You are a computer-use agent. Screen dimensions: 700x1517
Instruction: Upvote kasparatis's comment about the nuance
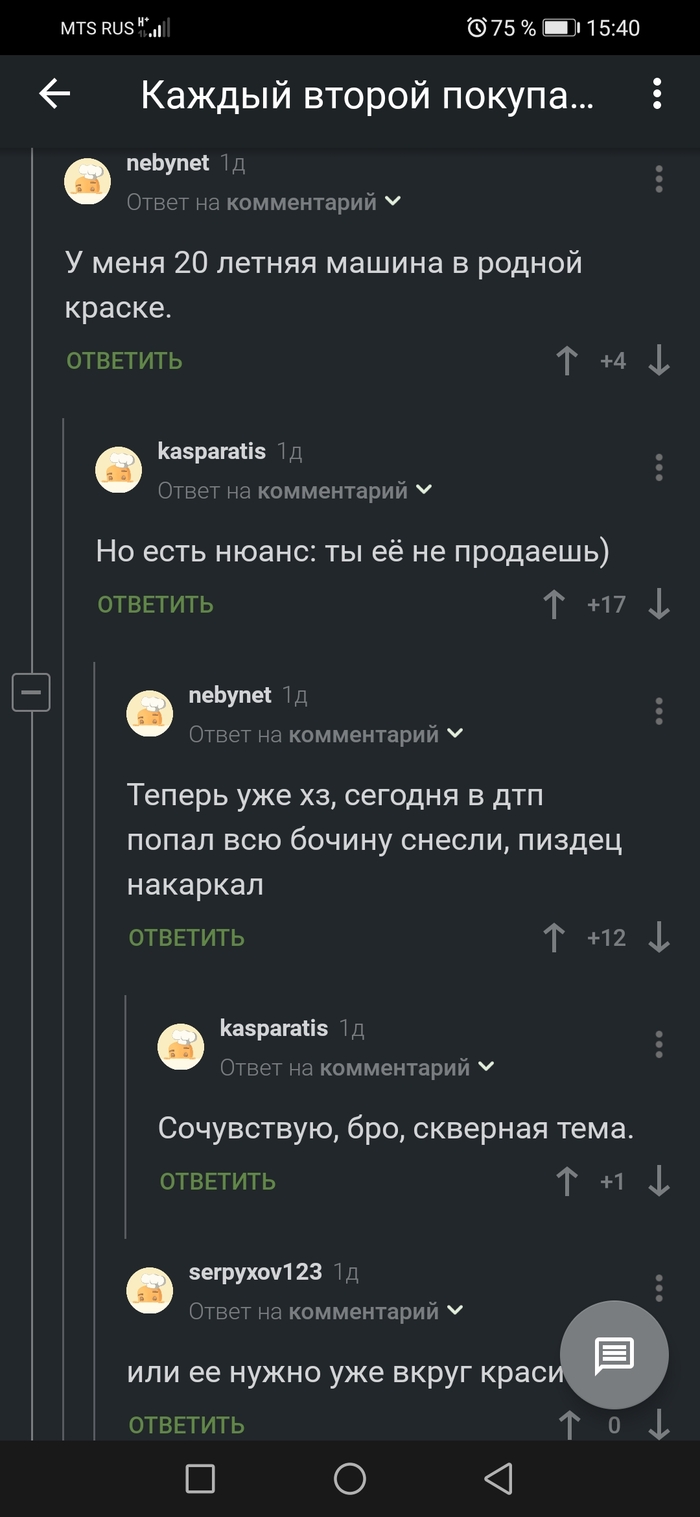[x=554, y=605]
